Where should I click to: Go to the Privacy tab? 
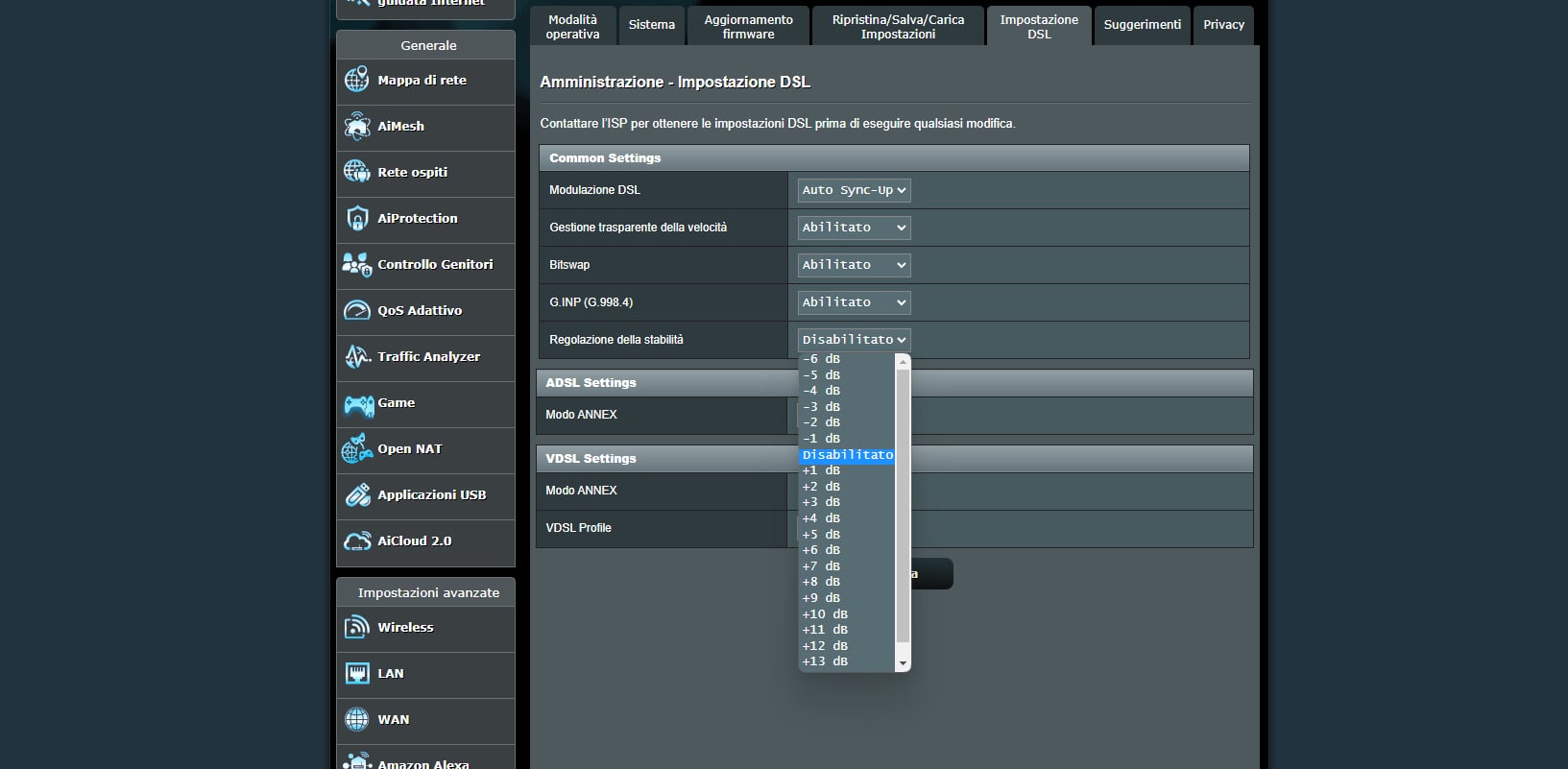click(1223, 25)
